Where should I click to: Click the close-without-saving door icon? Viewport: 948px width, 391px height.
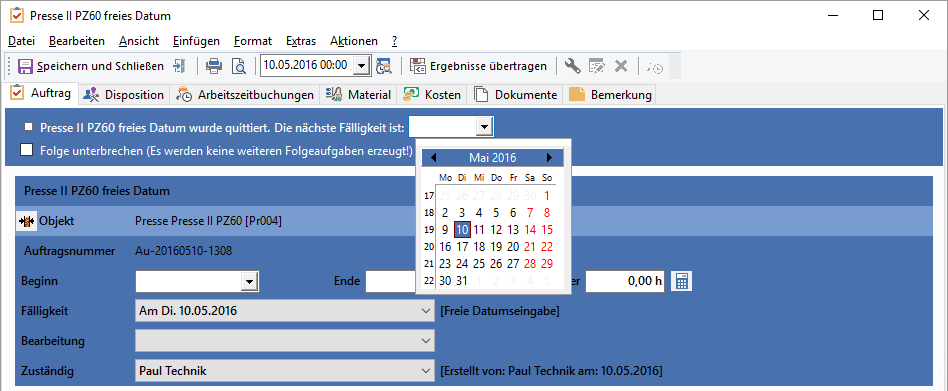(179, 66)
